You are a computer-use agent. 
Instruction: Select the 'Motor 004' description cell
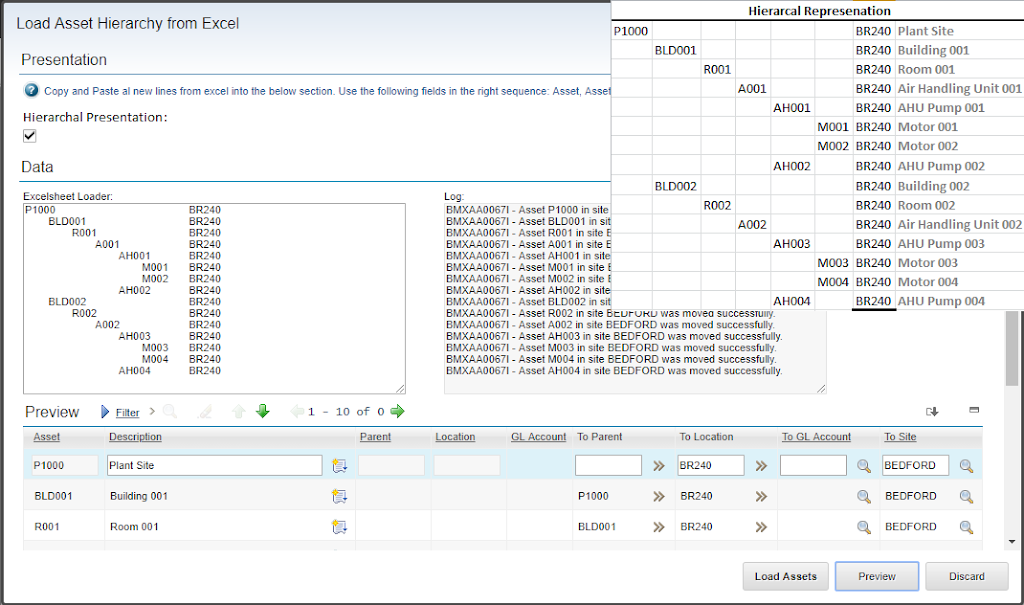pos(959,282)
